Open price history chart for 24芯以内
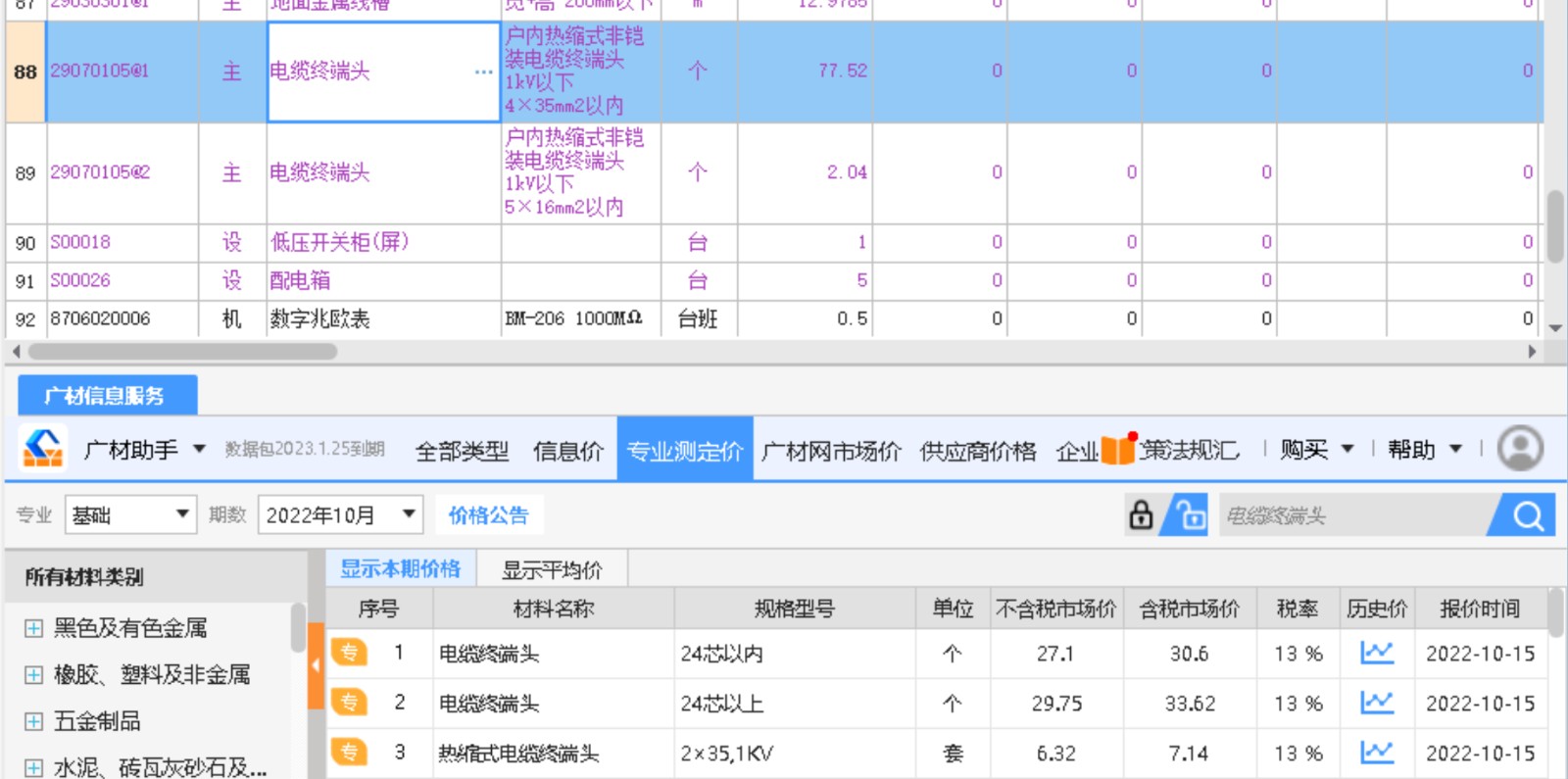The width and height of the screenshot is (1568, 779). click(x=1377, y=653)
